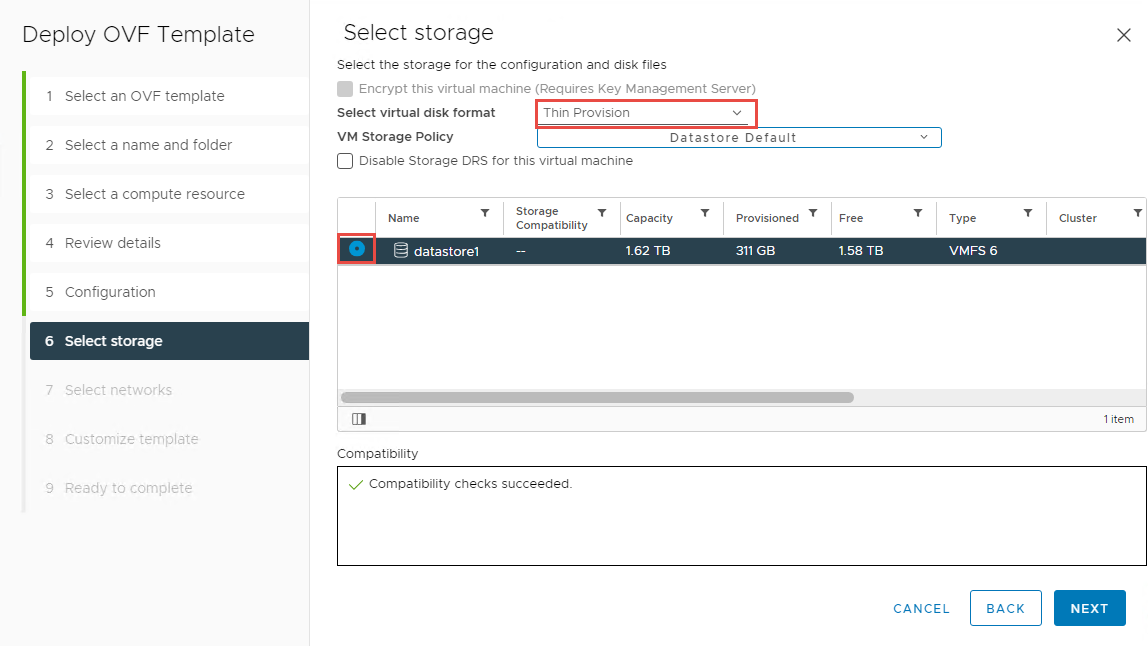The image size is (1148, 646).
Task: Click the Cluster column filter icon
Action: click(1137, 213)
